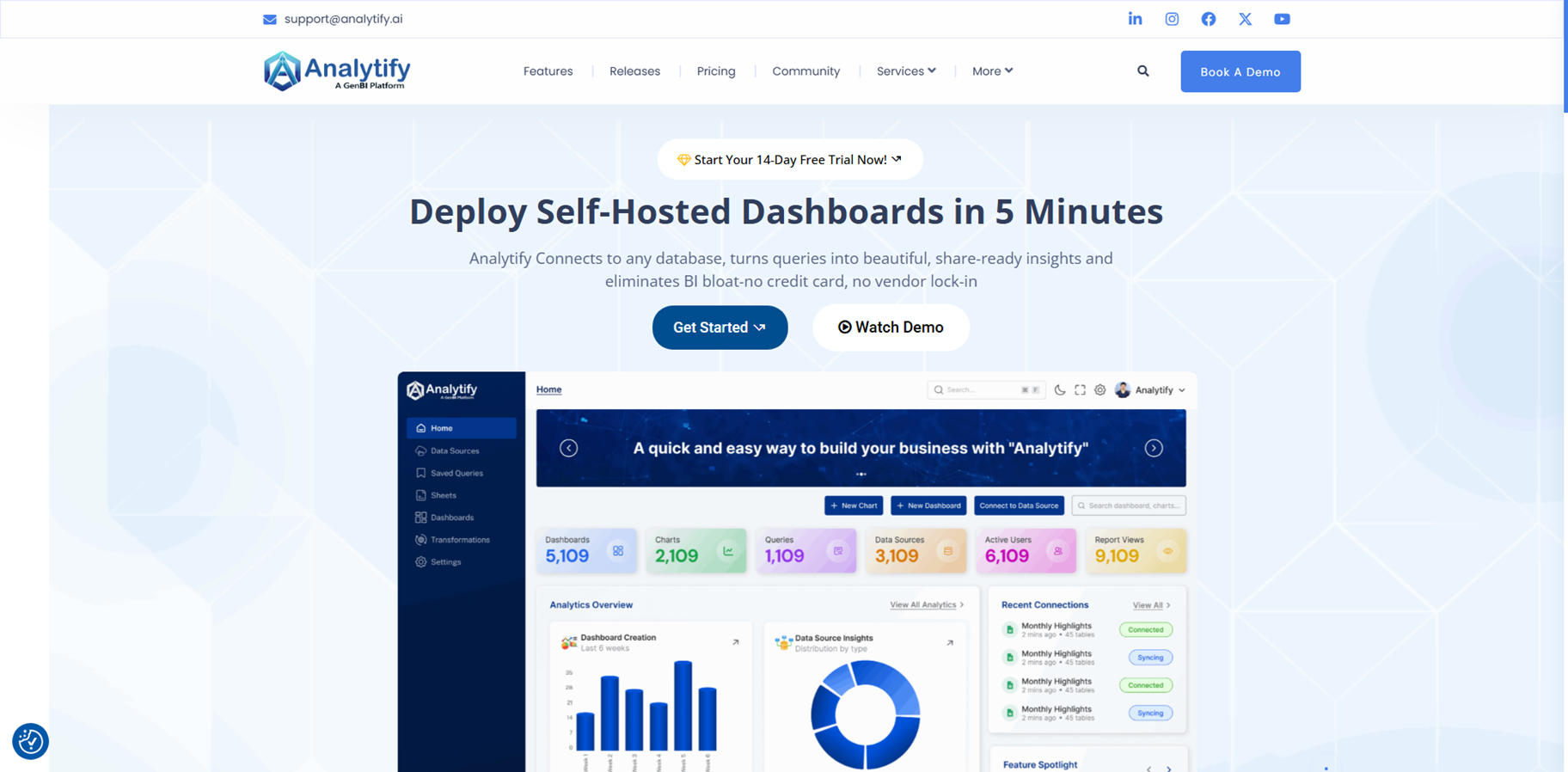Open the X (Twitter) social icon
Viewport: 1568px width, 772px height.
1245,19
